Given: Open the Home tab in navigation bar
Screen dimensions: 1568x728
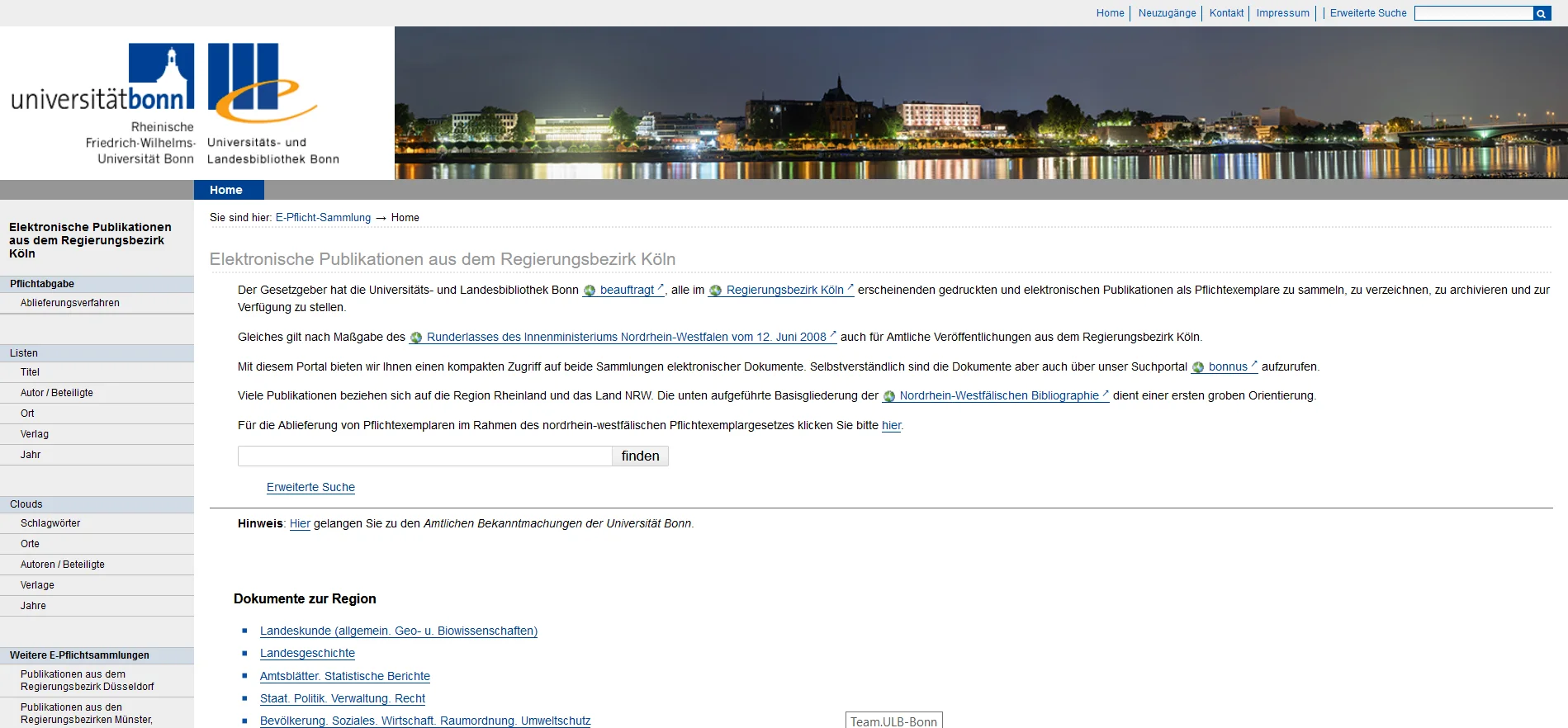Looking at the screenshot, I should [226, 190].
